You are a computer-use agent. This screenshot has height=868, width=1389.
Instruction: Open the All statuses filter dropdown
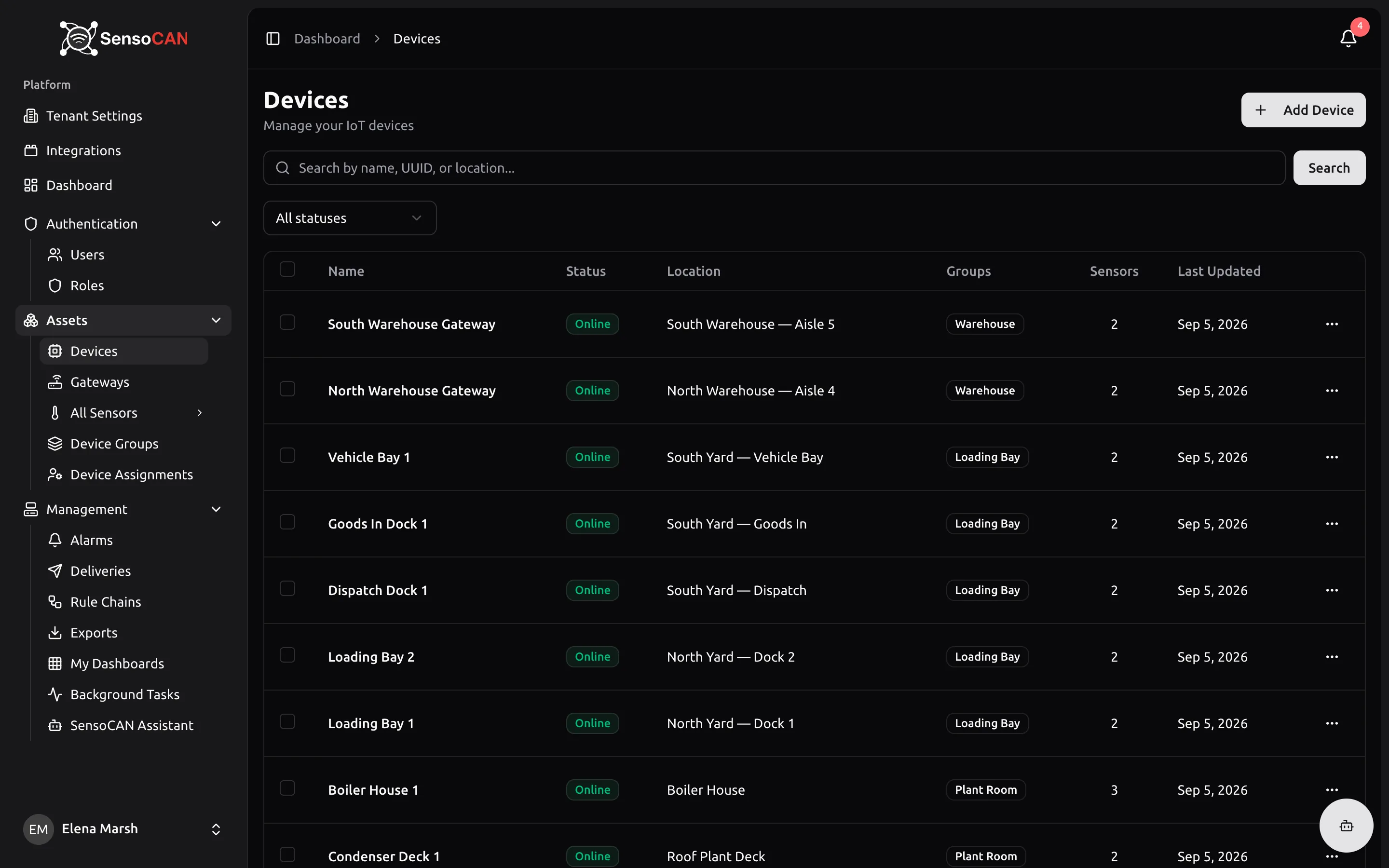click(x=350, y=218)
